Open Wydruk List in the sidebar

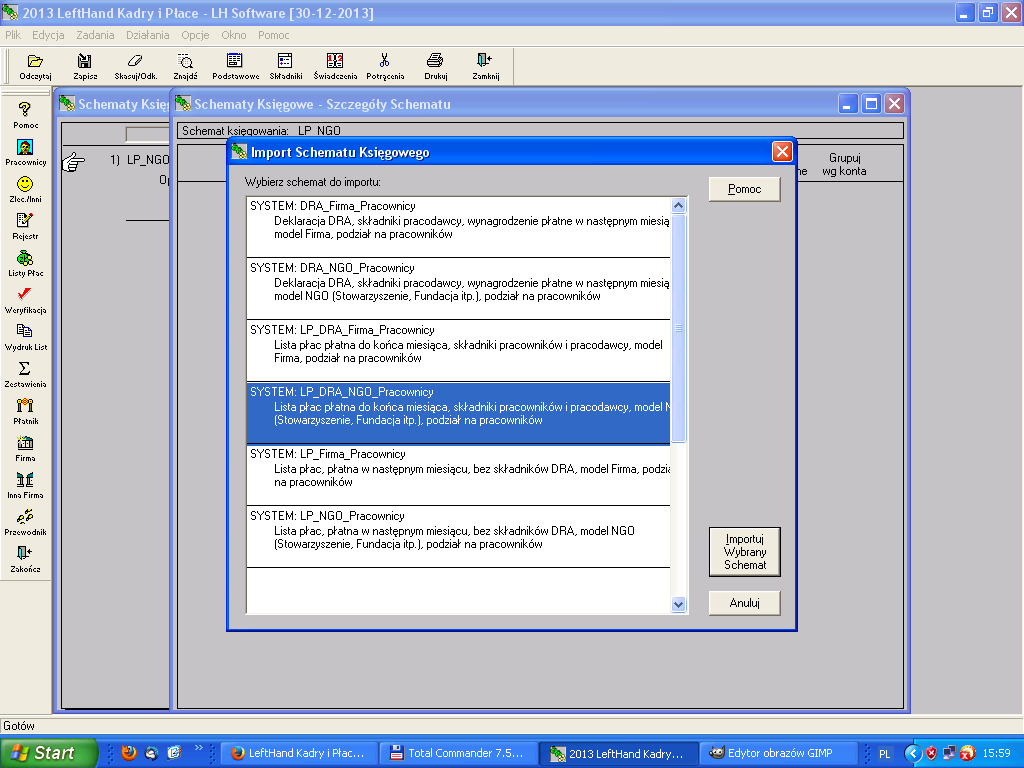click(25, 337)
